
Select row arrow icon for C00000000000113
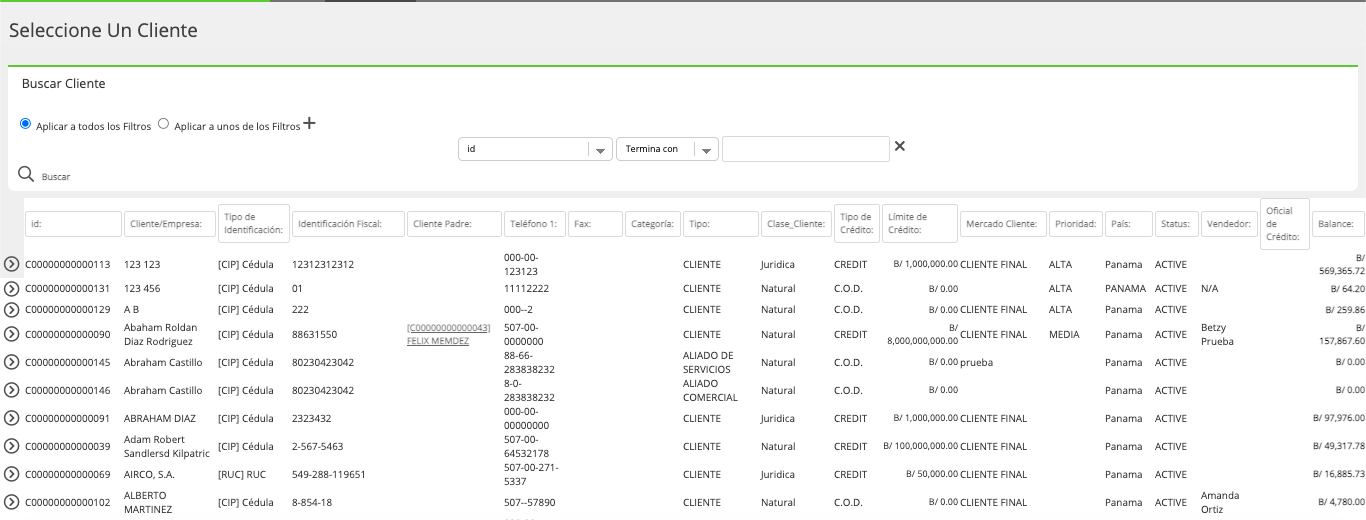tap(12, 264)
